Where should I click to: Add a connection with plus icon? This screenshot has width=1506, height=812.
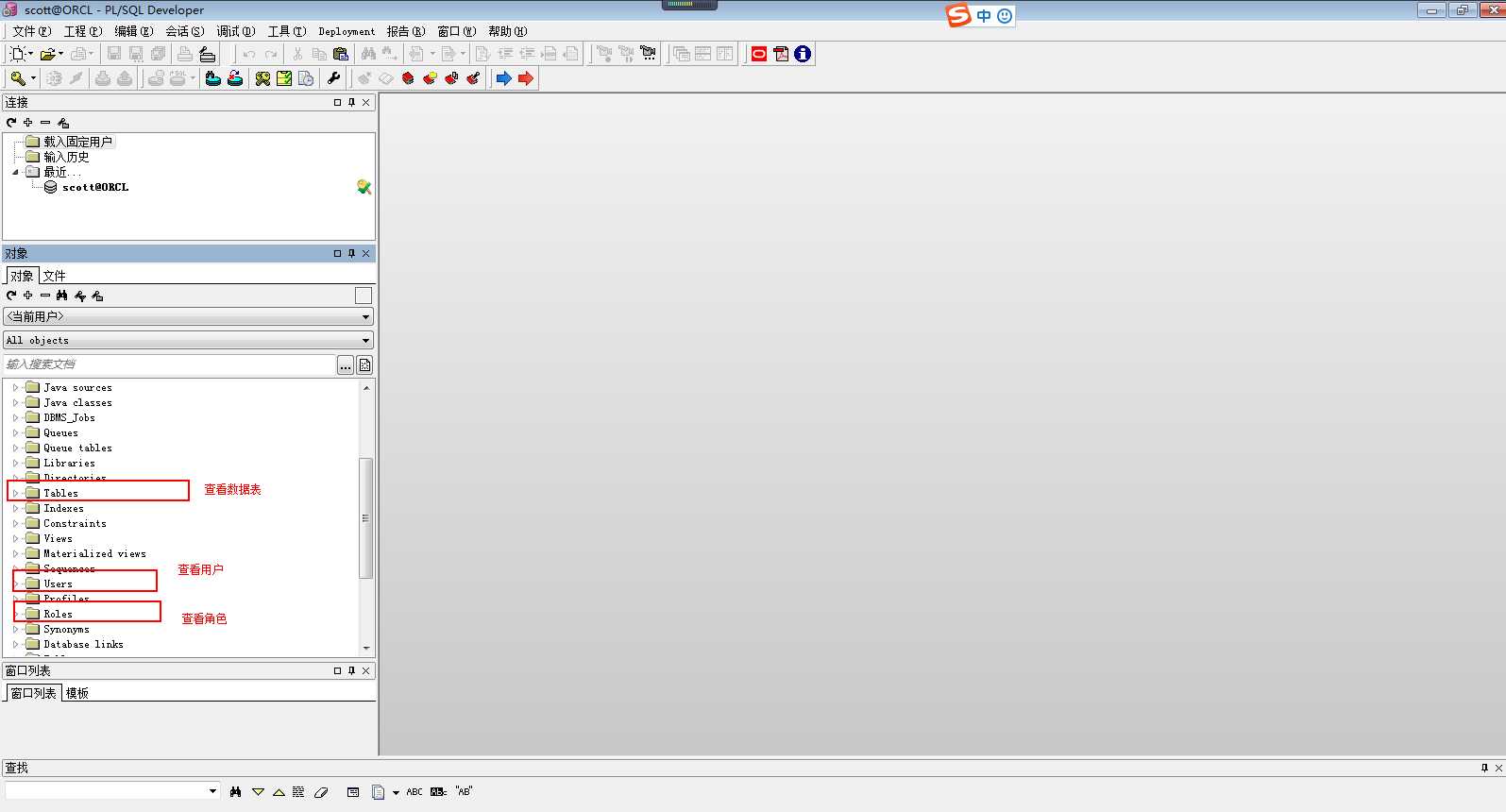click(28, 123)
